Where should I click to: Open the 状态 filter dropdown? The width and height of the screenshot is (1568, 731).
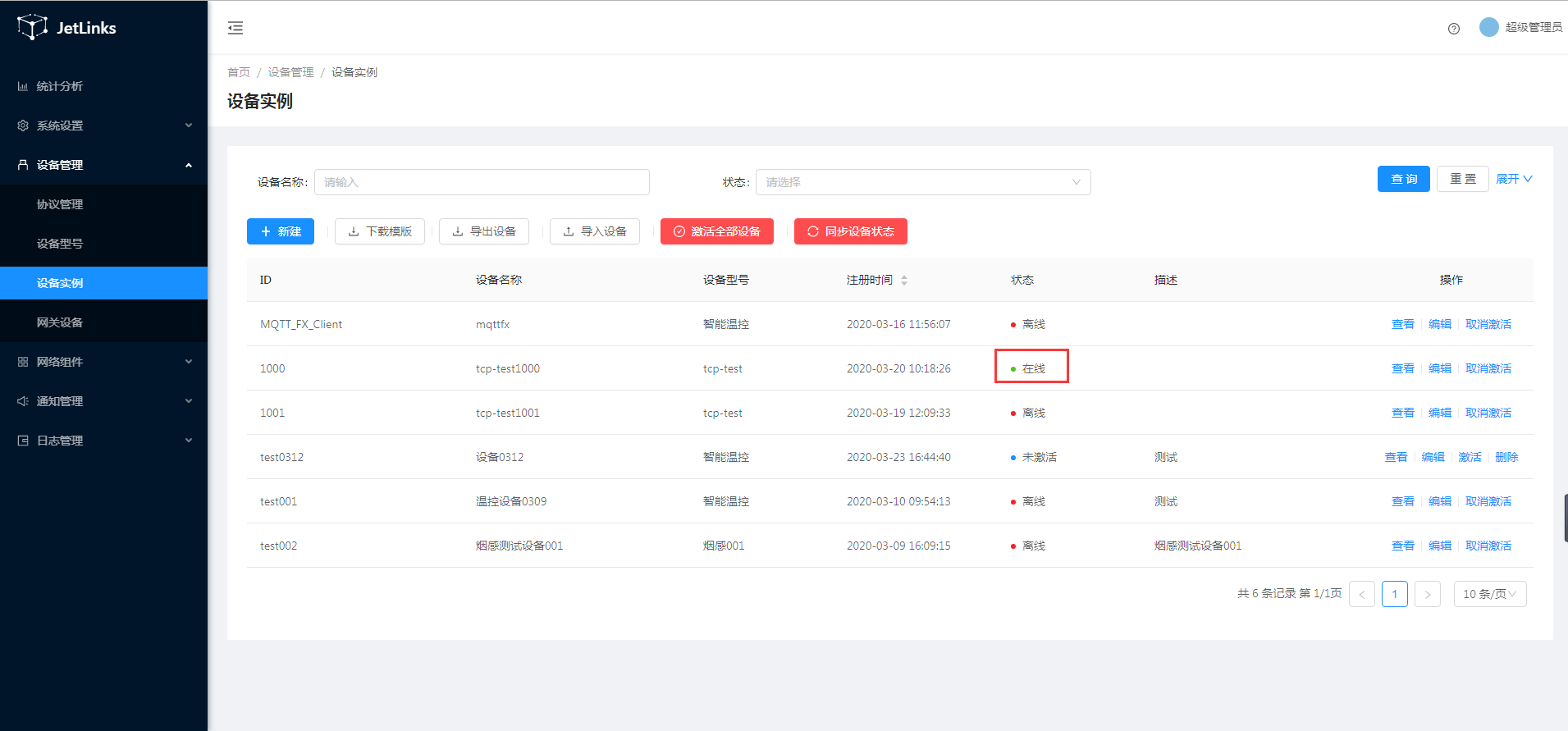(922, 182)
